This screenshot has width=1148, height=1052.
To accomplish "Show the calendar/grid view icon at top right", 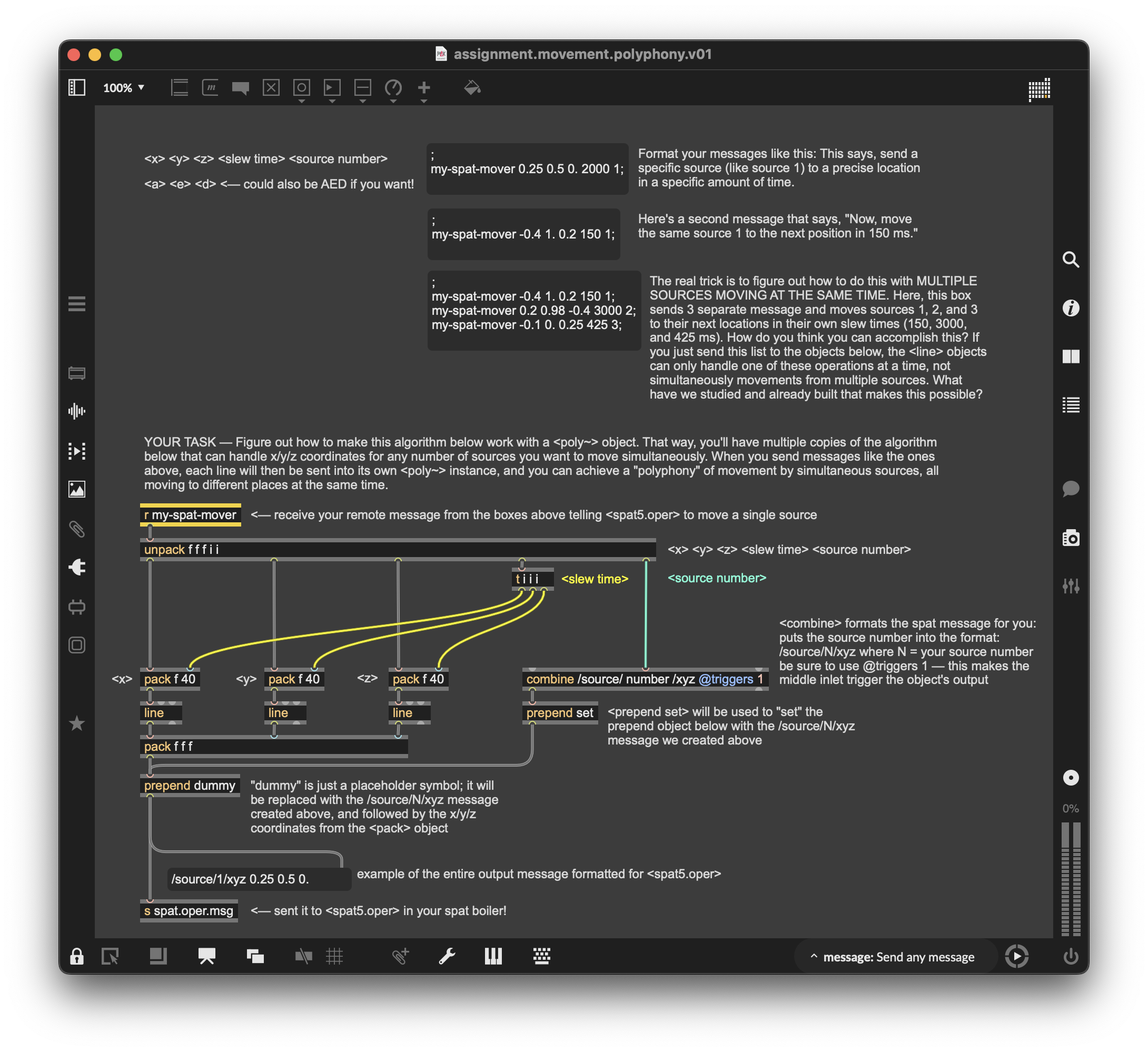I will tap(1039, 90).
